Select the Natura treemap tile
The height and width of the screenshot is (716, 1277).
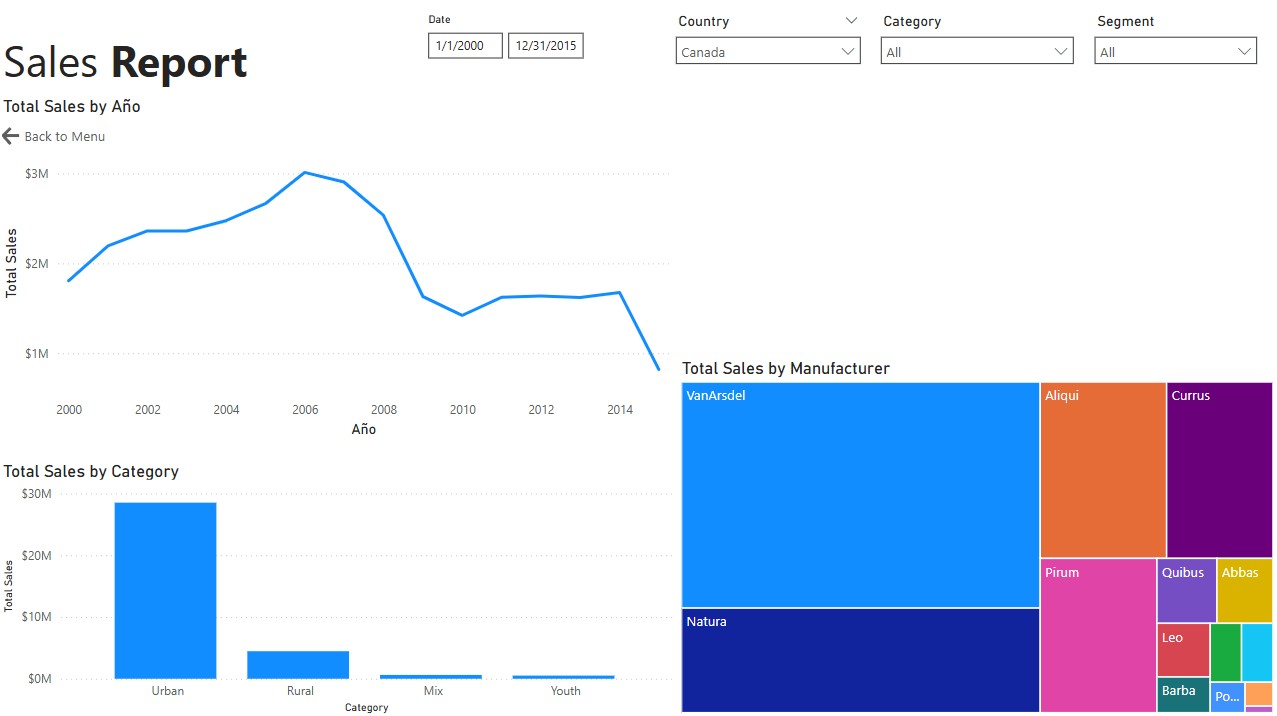[x=860, y=660]
